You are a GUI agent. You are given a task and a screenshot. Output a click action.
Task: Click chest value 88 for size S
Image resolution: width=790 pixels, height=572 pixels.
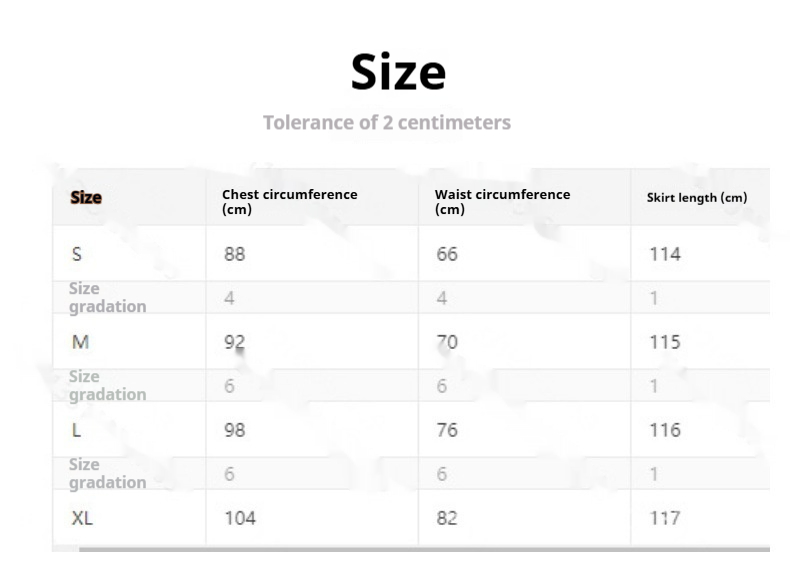(x=234, y=254)
